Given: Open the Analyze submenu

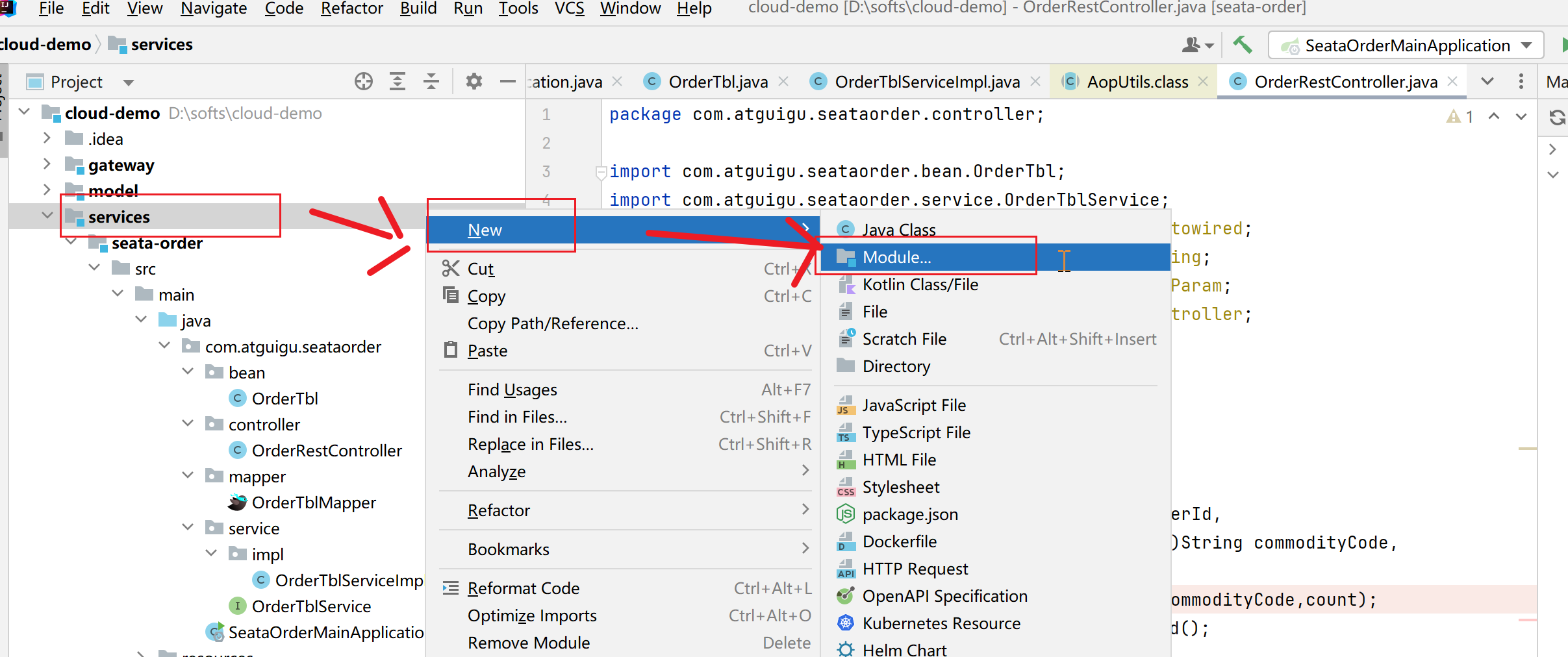Looking at the screenshot, I should 624,471.
